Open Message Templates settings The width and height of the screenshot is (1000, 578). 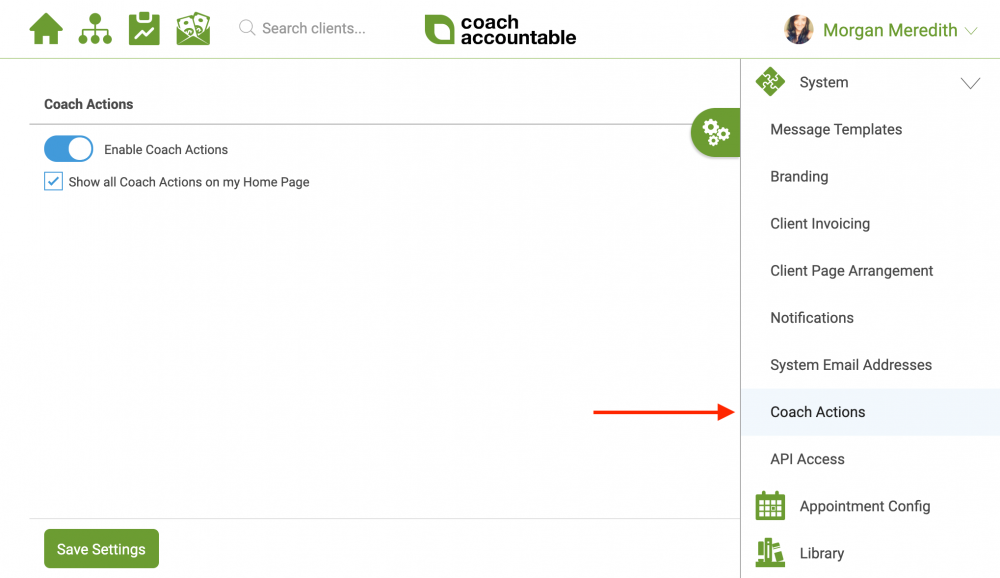tap(836, 130)
